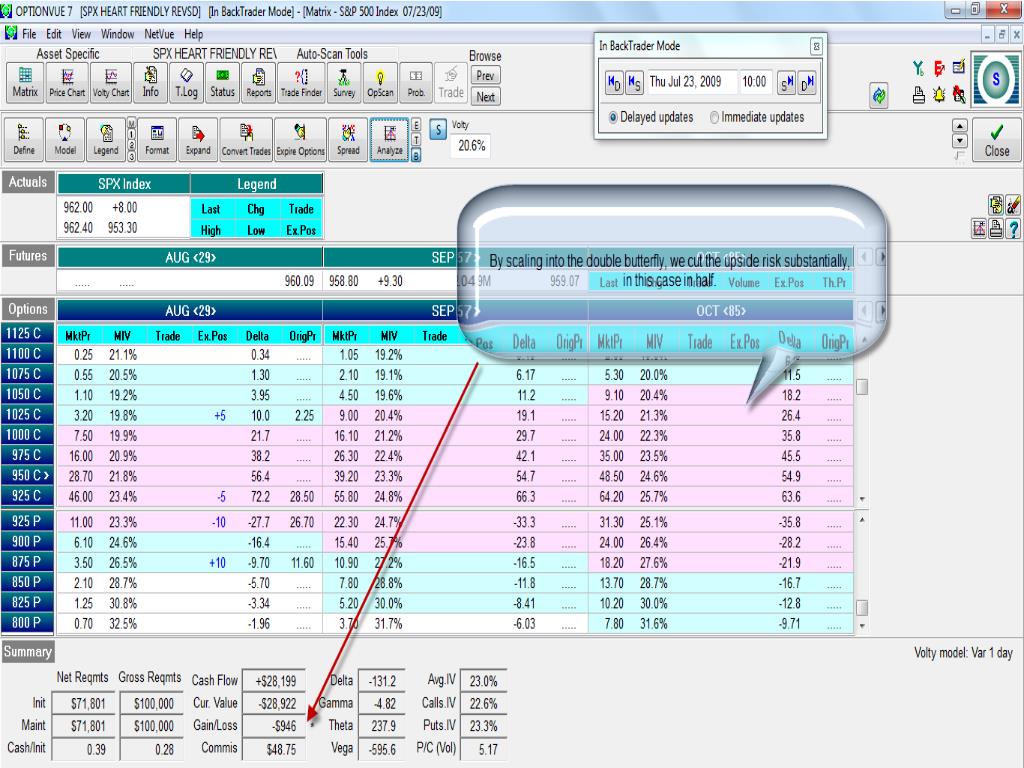Image resolution: width=1024 pixels, height=768 pixels.
Task: Select Immediate updates radio button
Action: click(714, 118)
